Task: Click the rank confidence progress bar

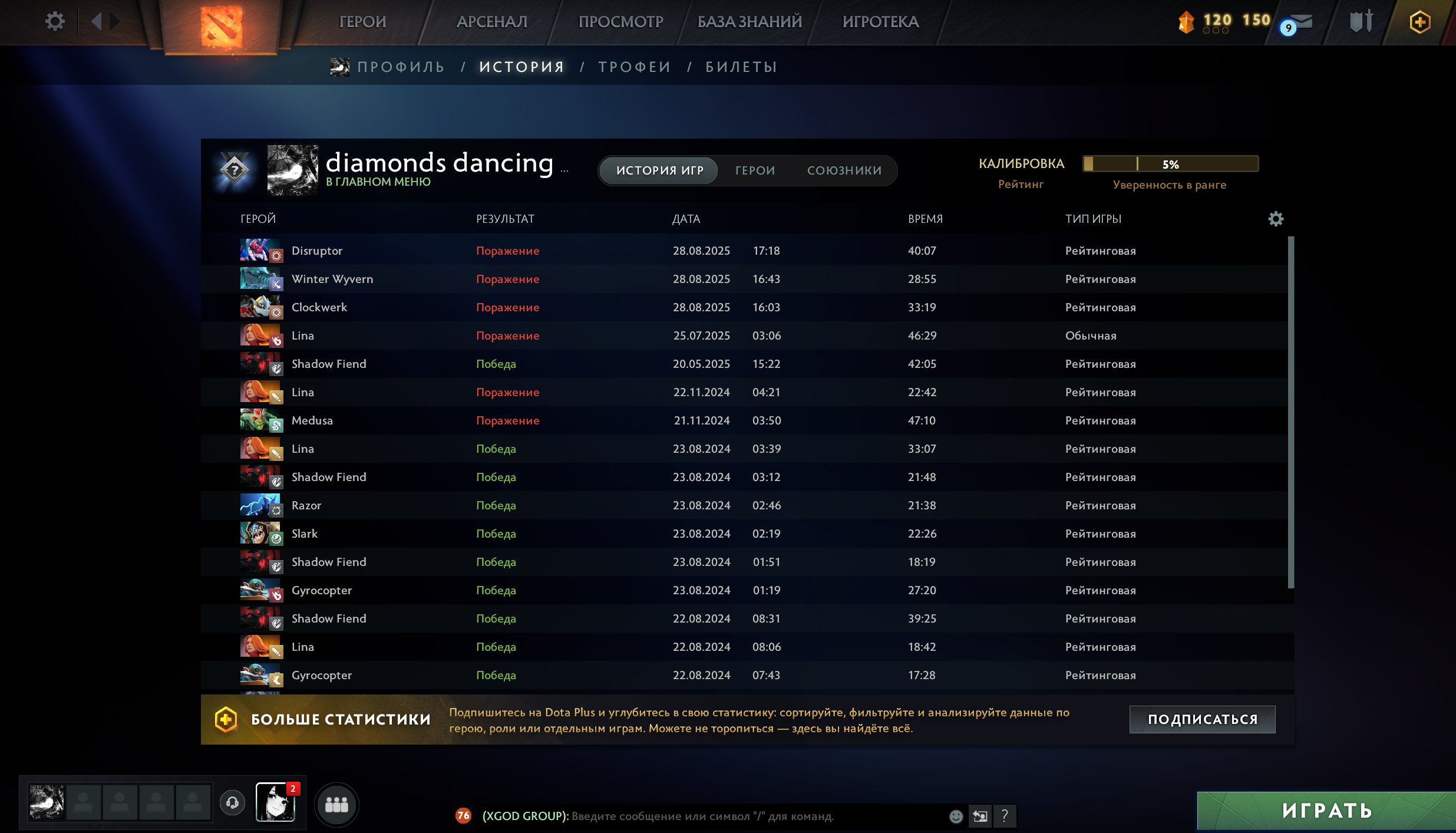Action: [x=1170, y=164]
